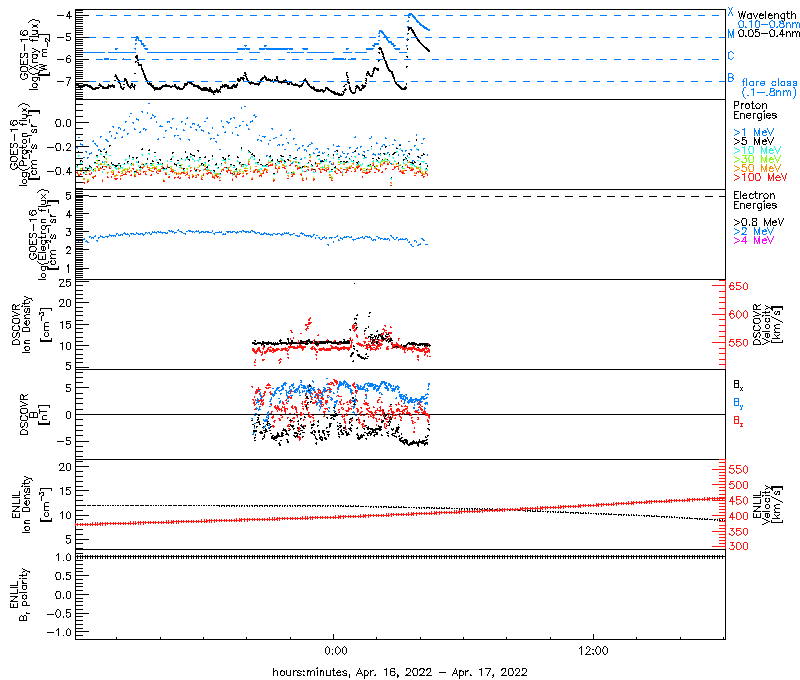Viewport: 800px width, 680px height.
Task: Click the 'flare class (.1-.8nm)' label
Action: (769, 87)
